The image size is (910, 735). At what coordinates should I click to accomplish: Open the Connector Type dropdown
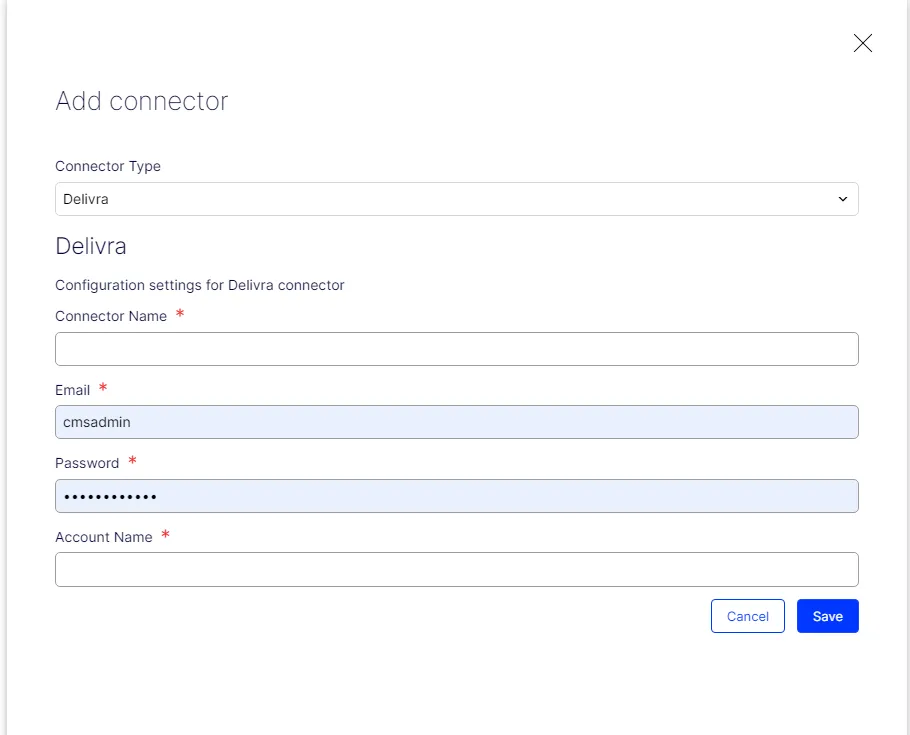(457, 199)
